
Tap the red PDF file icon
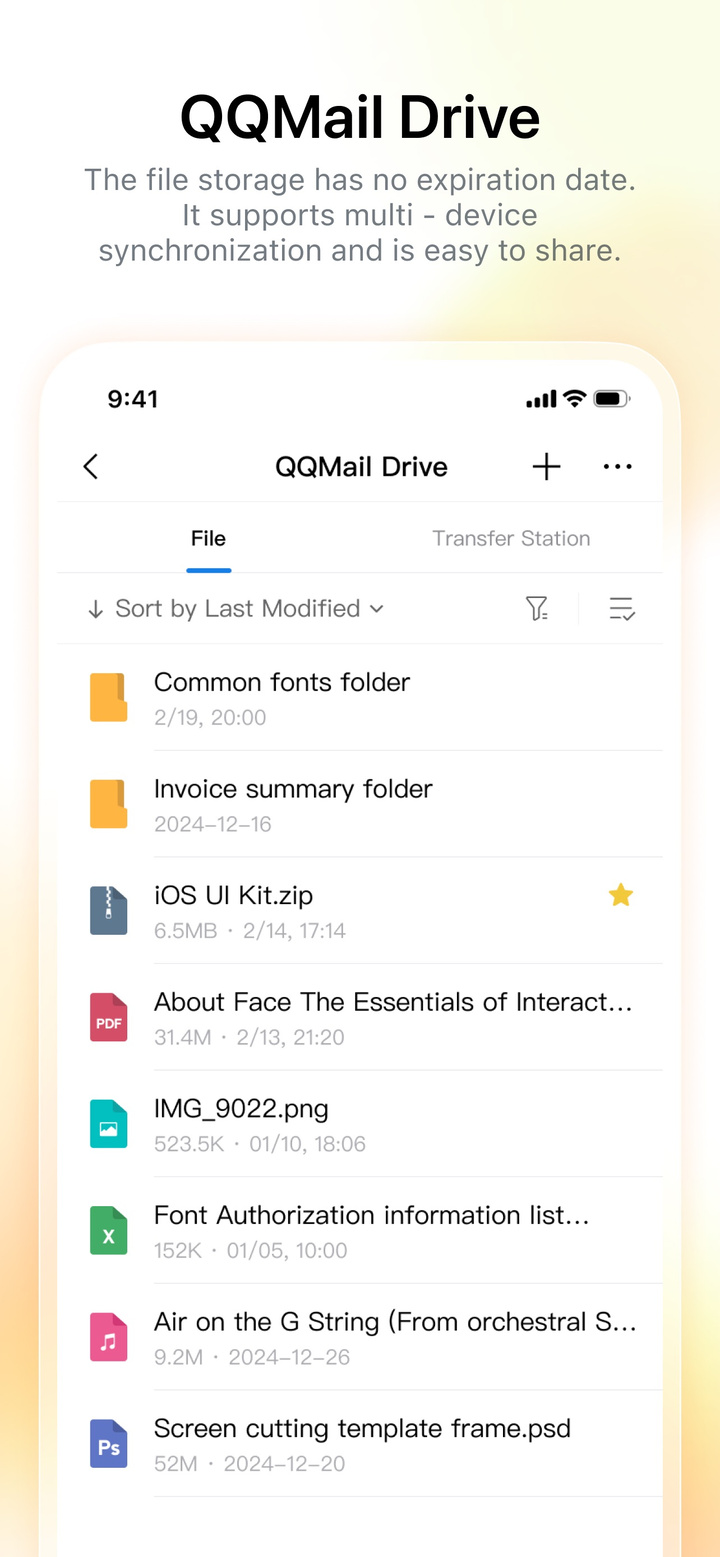pos(109,1018)
